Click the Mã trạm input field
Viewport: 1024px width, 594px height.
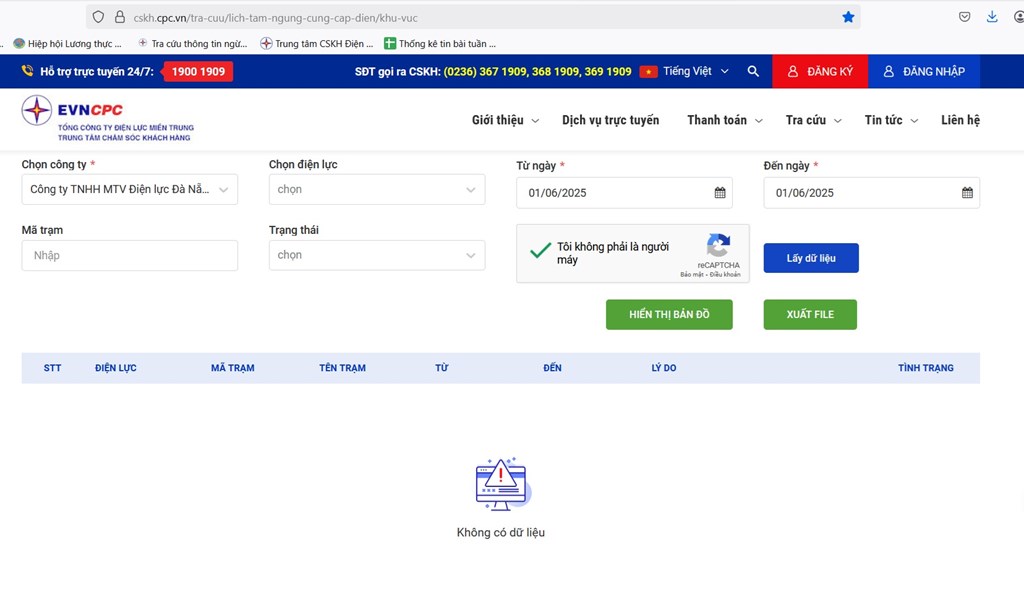pyautogui.click(x=129, y=255)
